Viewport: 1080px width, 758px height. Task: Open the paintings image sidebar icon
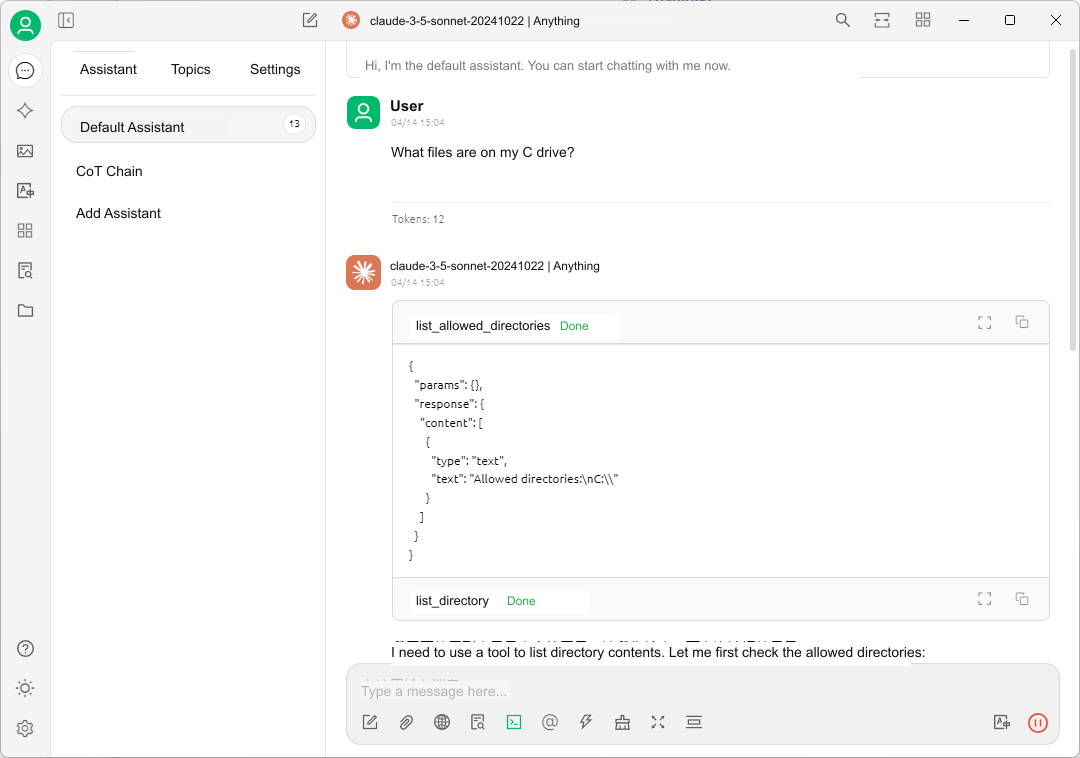click(25, 151)
